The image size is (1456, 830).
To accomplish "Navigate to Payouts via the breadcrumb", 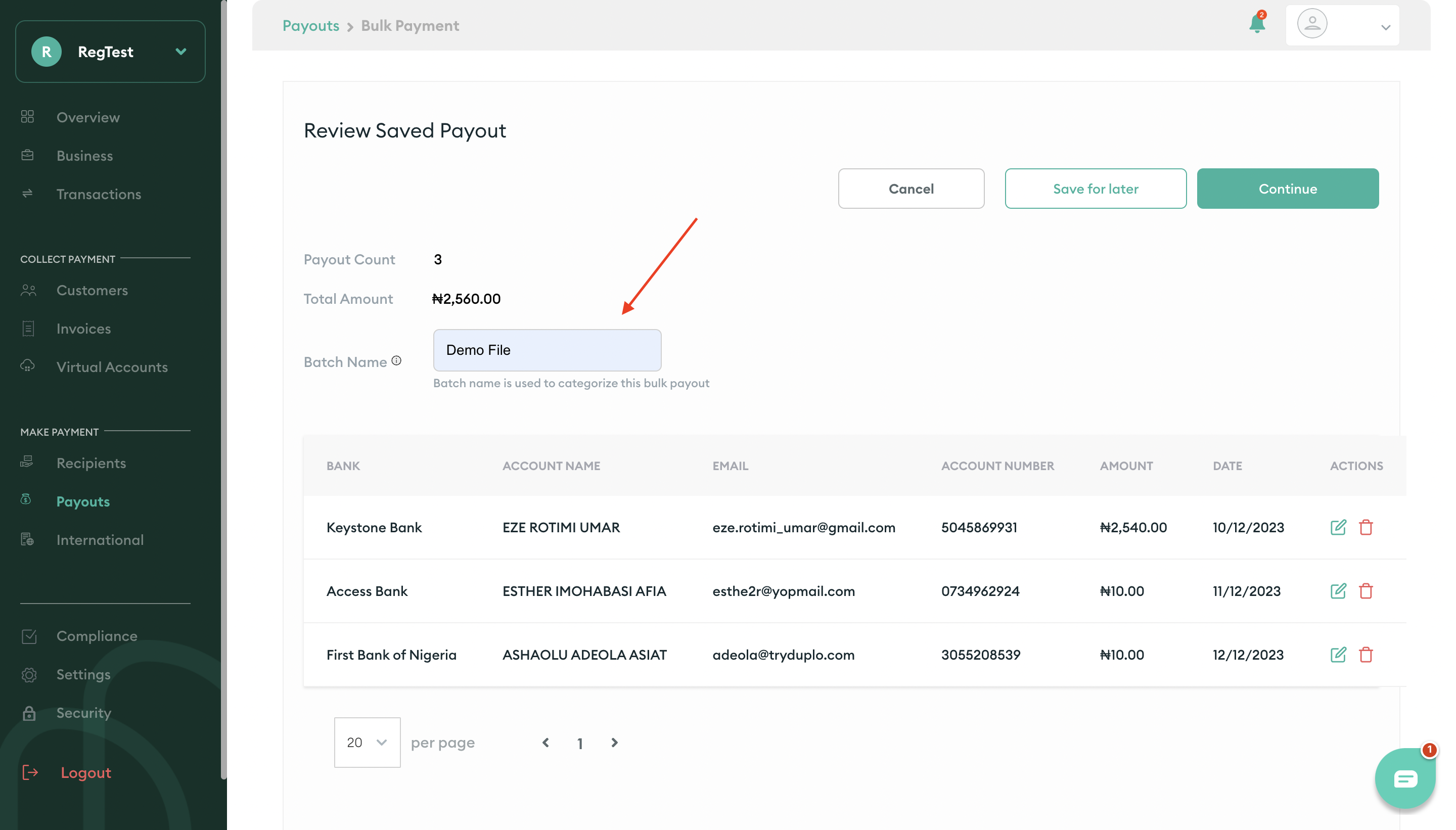I will tap(311, 25).
